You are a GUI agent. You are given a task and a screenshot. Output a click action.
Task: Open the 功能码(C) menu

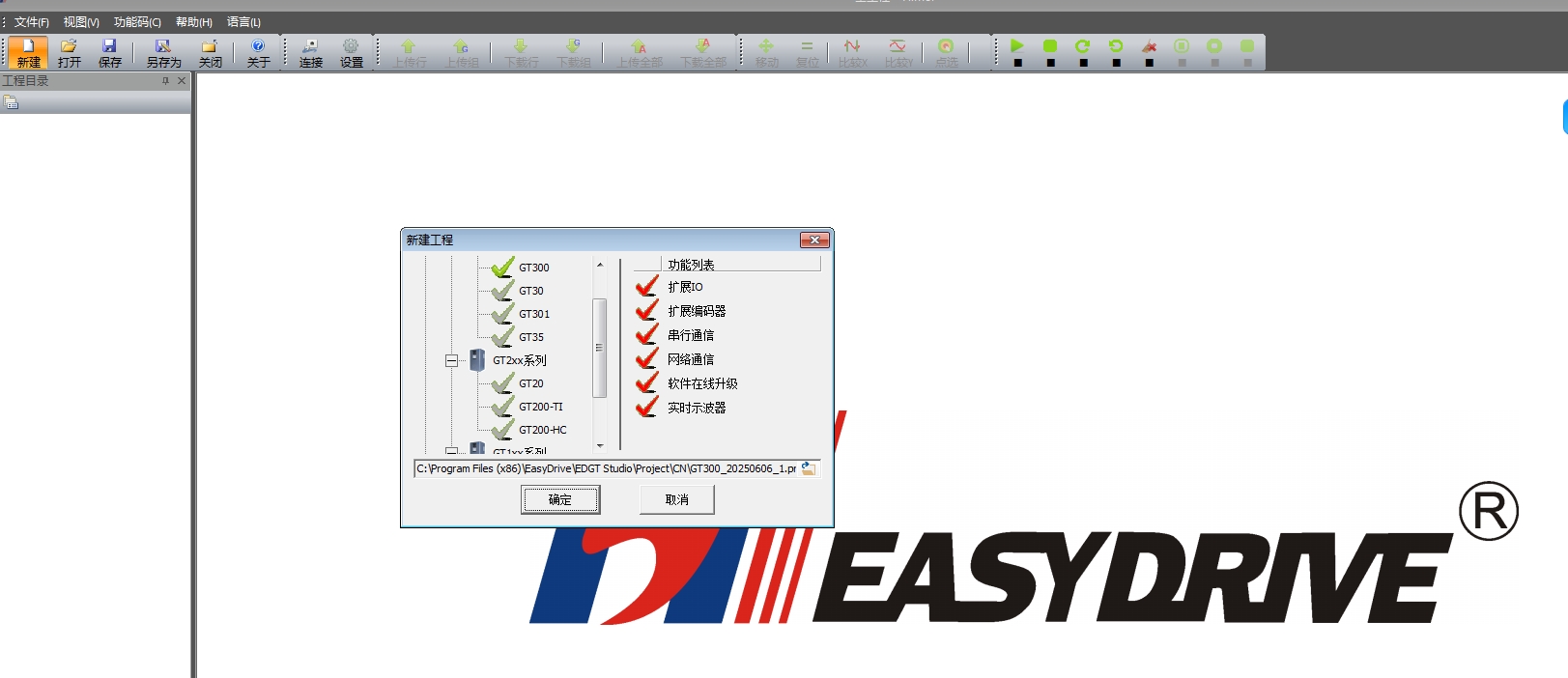pos(137,22)
